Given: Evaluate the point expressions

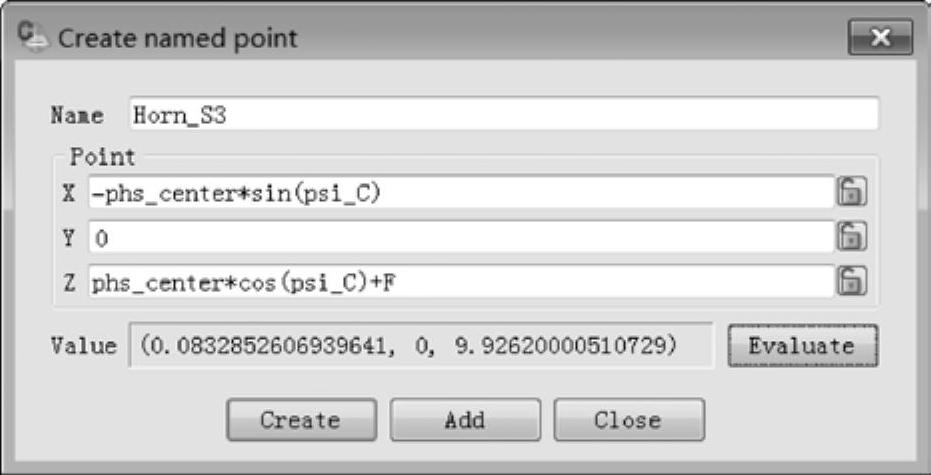Looking at the screenshot, I should [x=802, y=346].
